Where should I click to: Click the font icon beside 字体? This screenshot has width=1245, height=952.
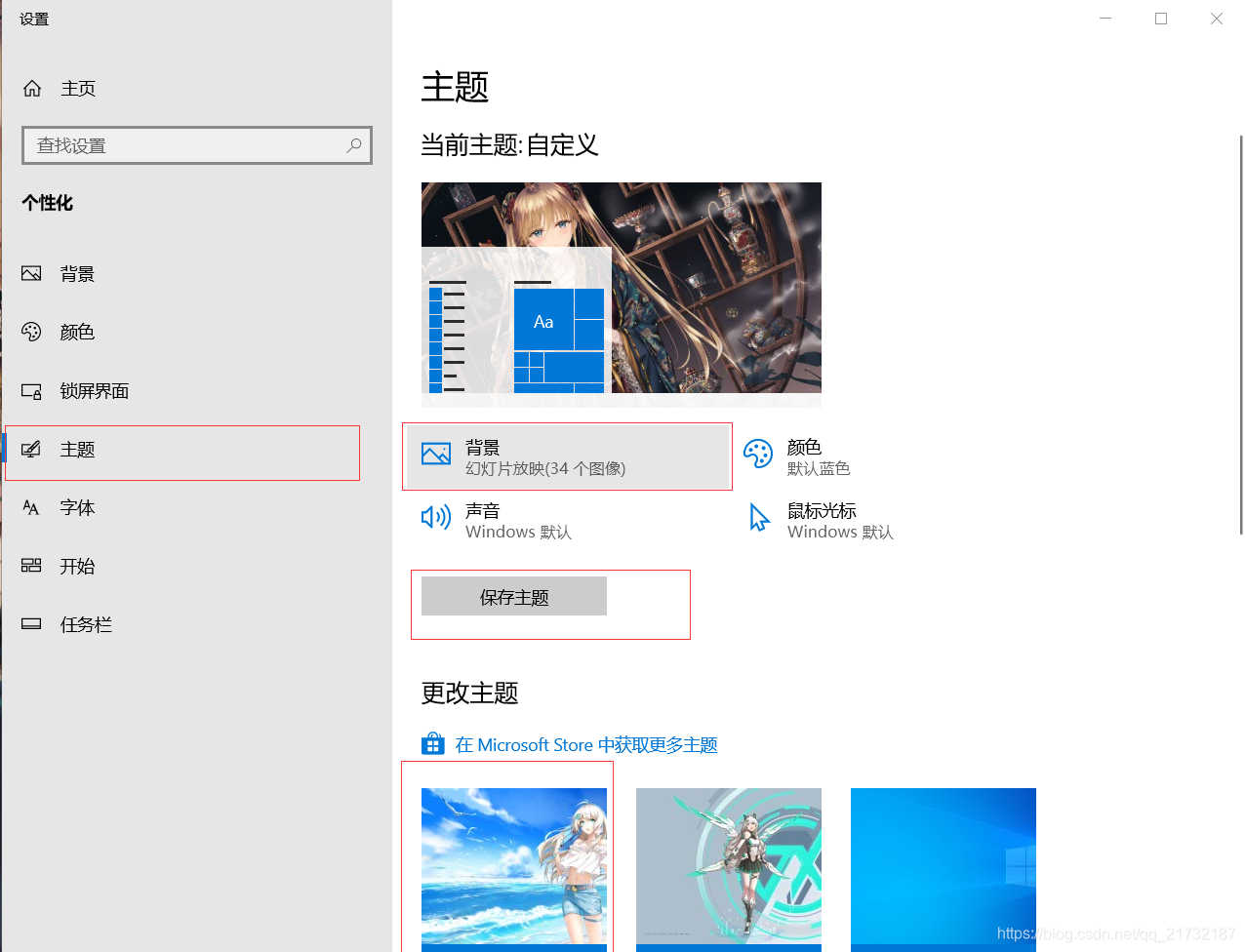(x=31, y=508)
